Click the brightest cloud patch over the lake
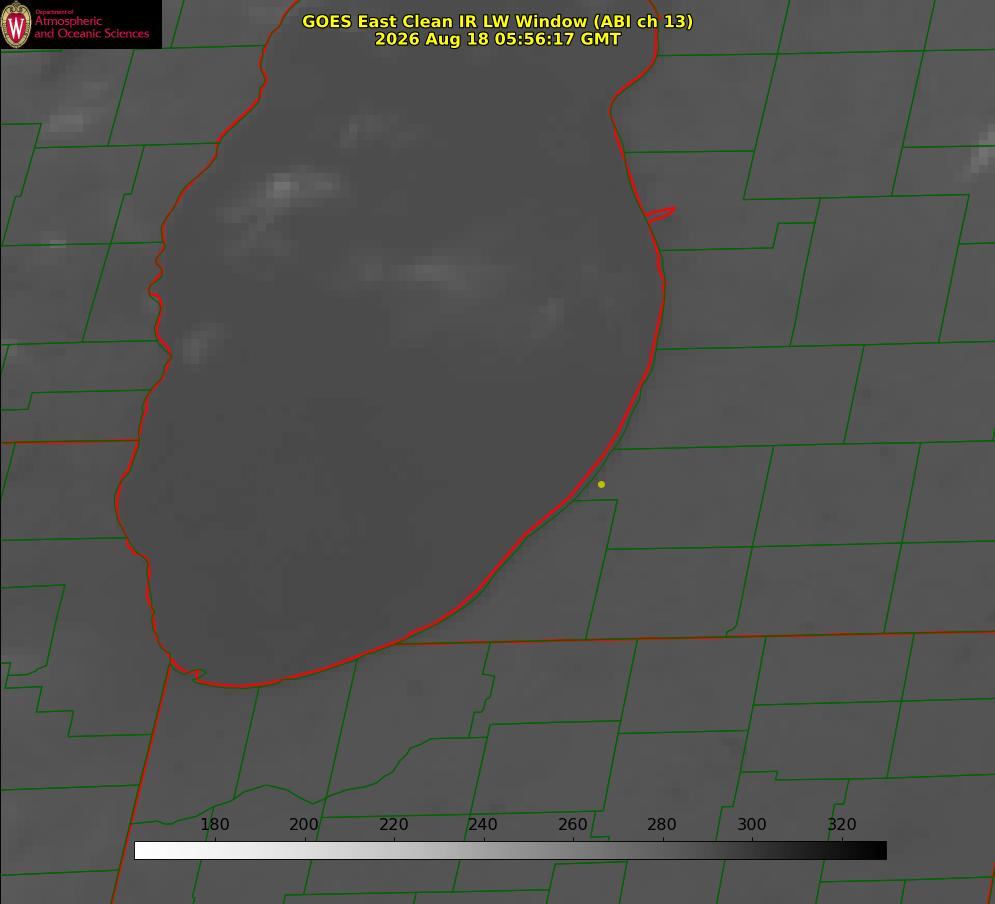Viewport: 995px width, 904px height. point(282,188)
